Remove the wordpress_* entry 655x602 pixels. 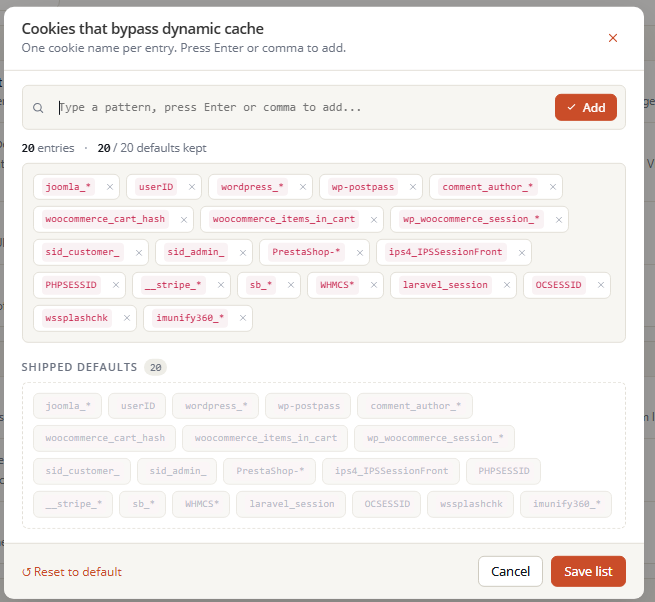tap(303, 187)
